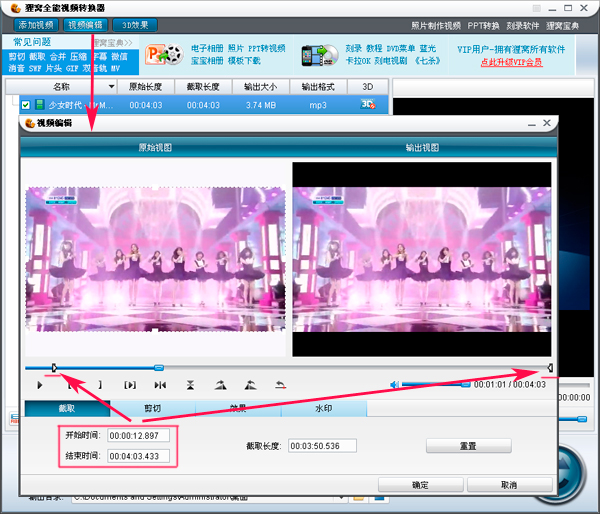Screen dimensions: 600x514
Task: Click the mp3 output format cell
Action: [318, 105]
